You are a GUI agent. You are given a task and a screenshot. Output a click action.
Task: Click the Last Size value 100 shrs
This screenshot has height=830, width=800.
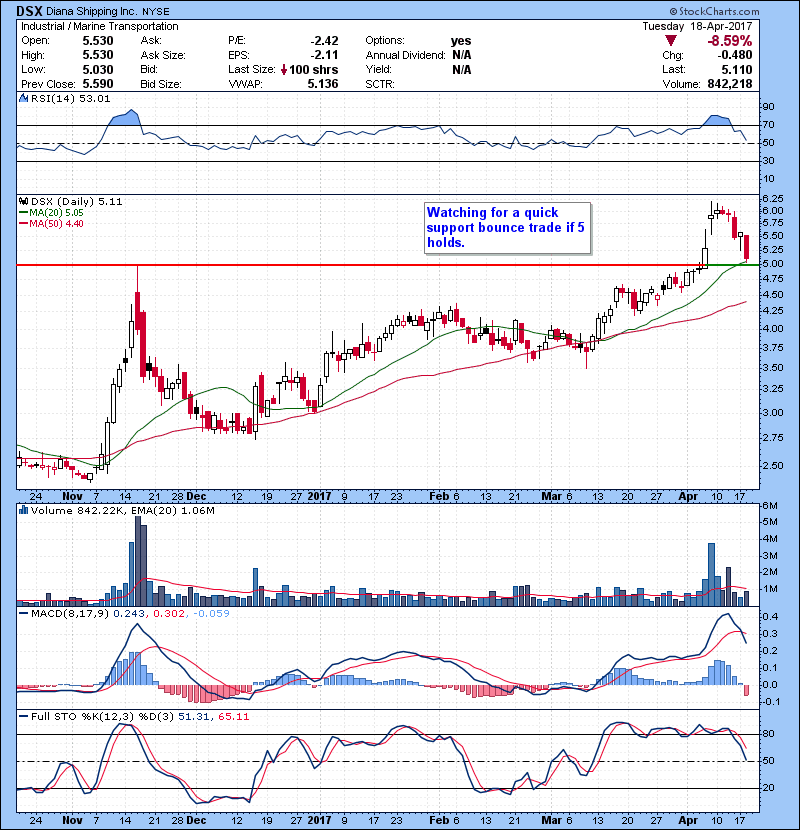point(313,69)
